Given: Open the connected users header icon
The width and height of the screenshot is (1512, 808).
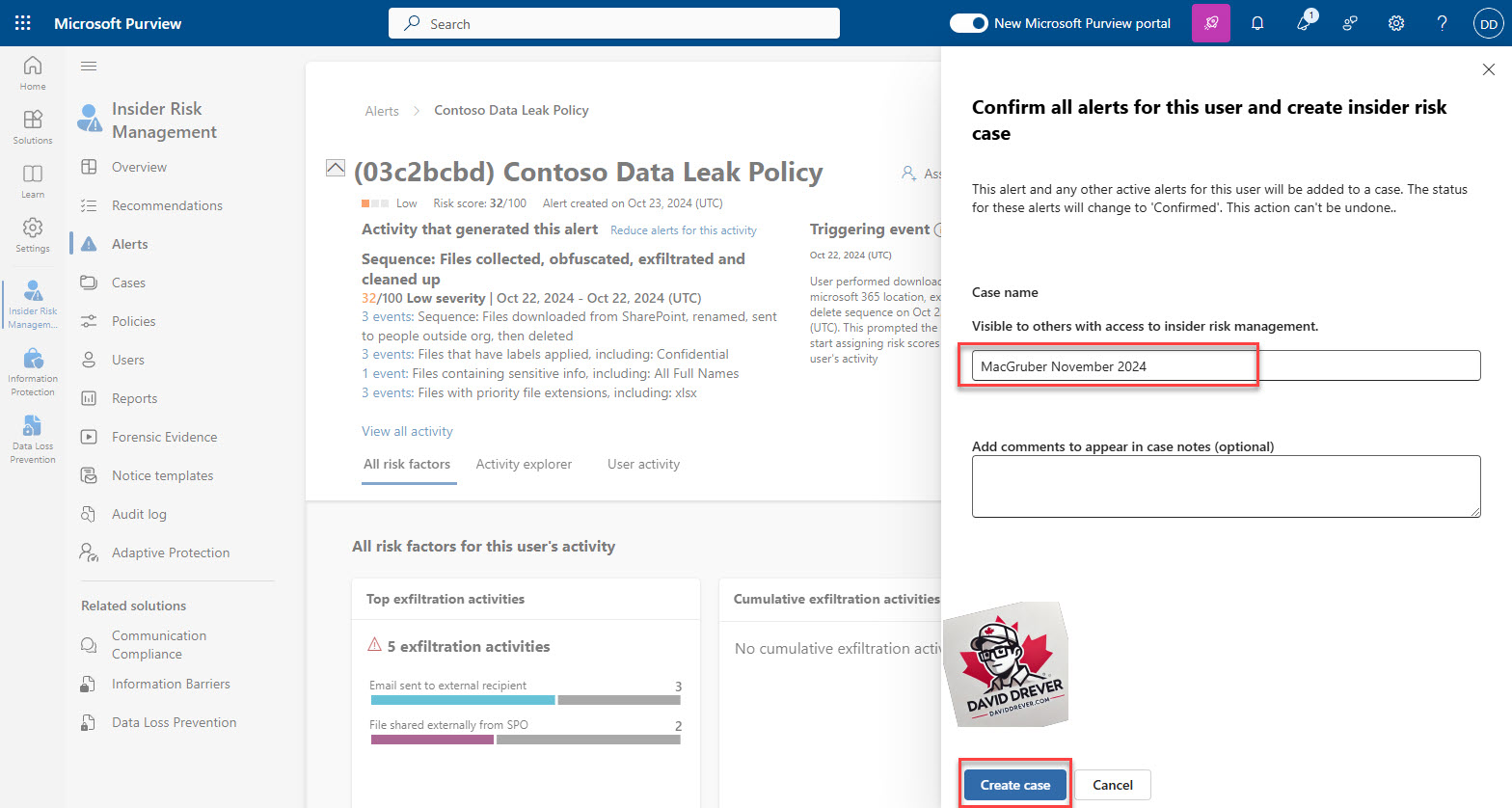Looking at the screenshot, I should (1350, 23).
